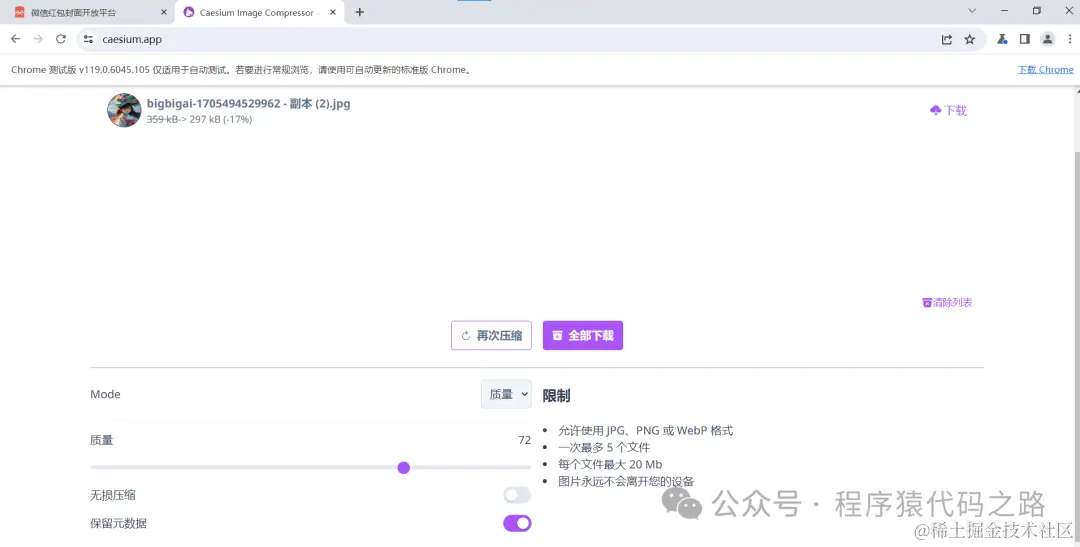This screenshot has width=1080, height=547.
Task: Close the Caesium Image Compressor tab
Action: (x=334, y=12)
